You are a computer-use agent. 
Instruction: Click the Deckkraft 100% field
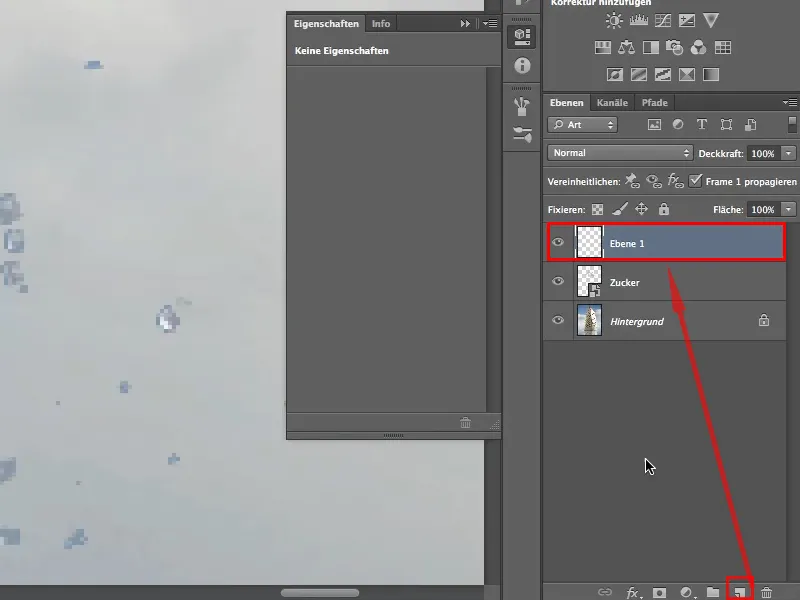(x=763, y=153)
